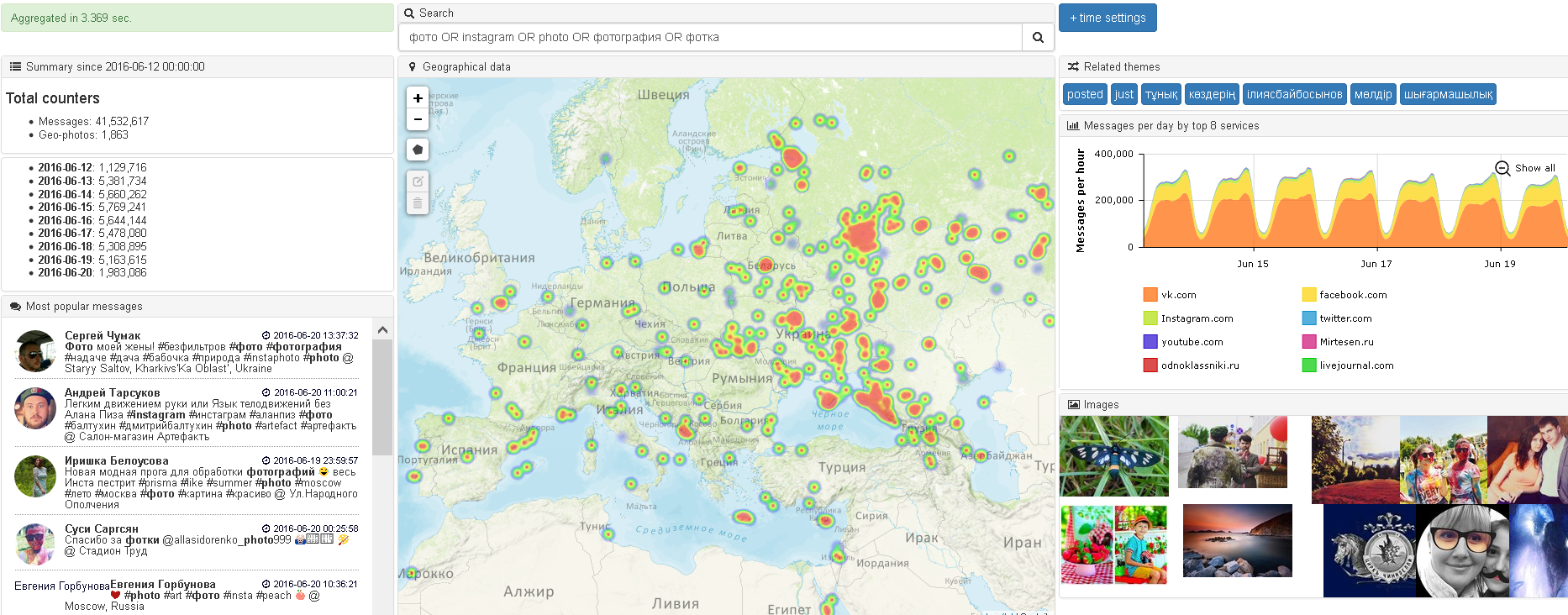Toggle Mirtesen.ru legend swatch
Screen dimensions: 1568x615
pyautogui.click(x=1309, y=342)
